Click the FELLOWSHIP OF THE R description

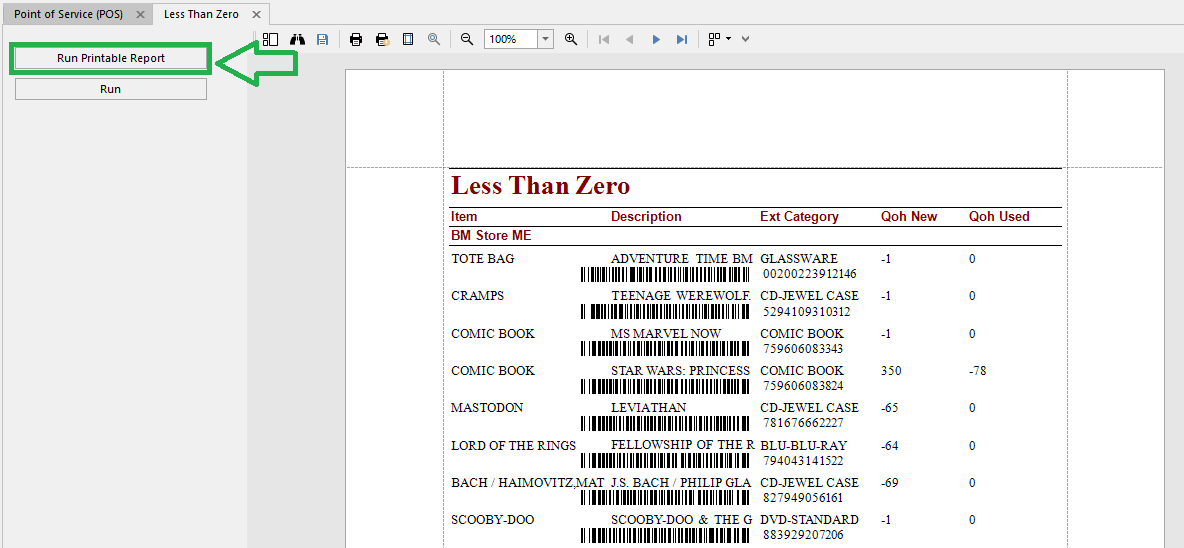(683, 445)
